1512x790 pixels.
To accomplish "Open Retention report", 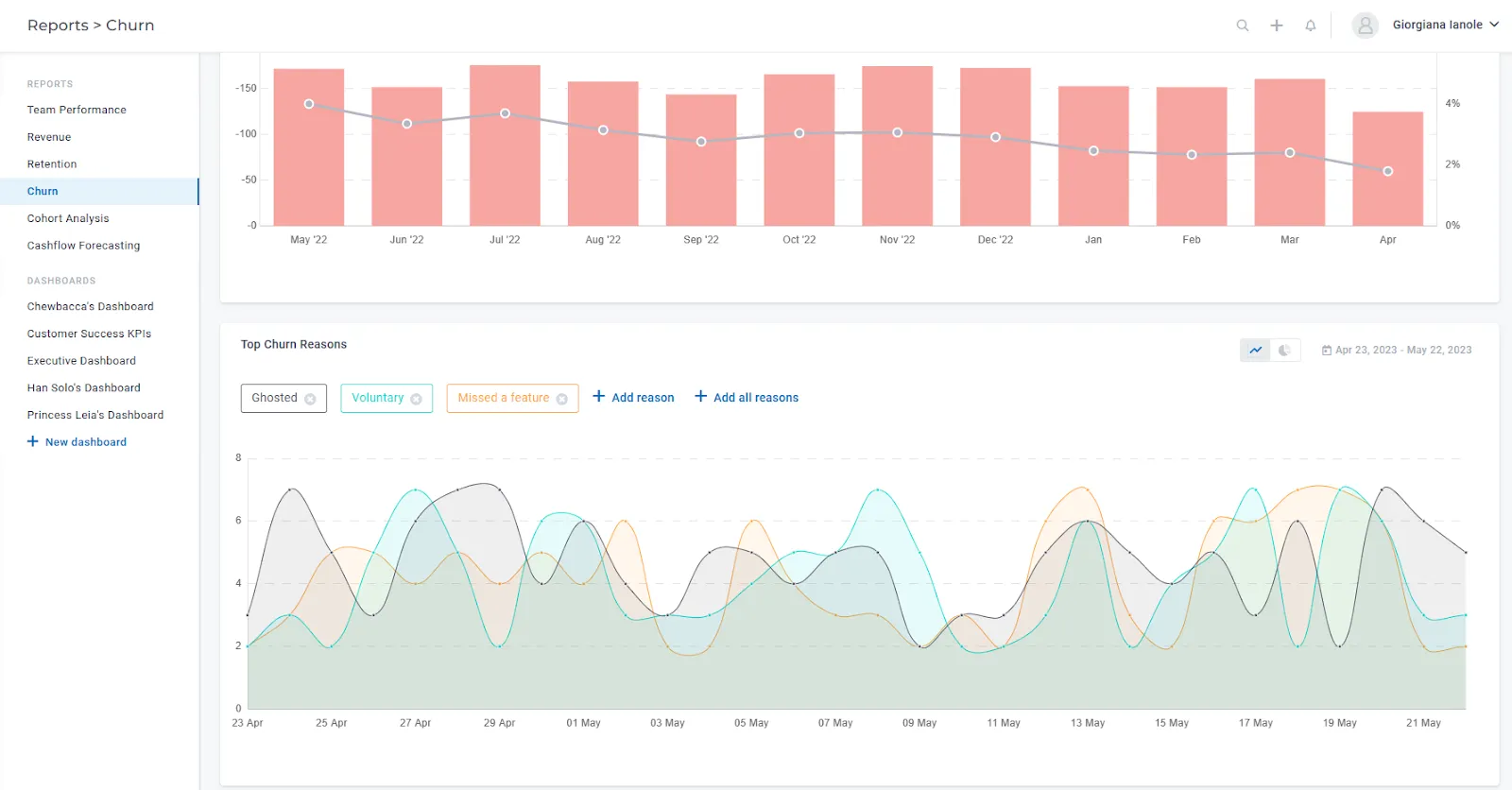I will pyautogui.click(x=52, y=164).
